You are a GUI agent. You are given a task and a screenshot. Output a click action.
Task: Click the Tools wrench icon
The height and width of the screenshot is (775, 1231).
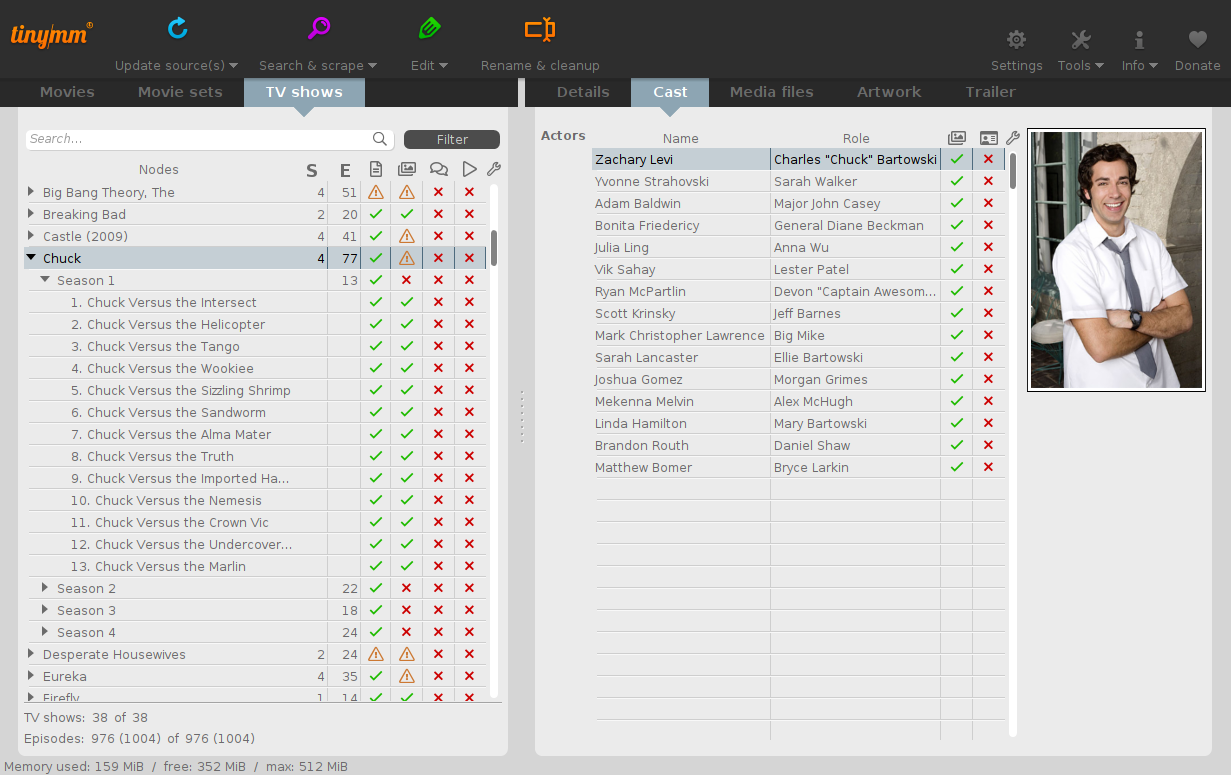pos(1081,40)
